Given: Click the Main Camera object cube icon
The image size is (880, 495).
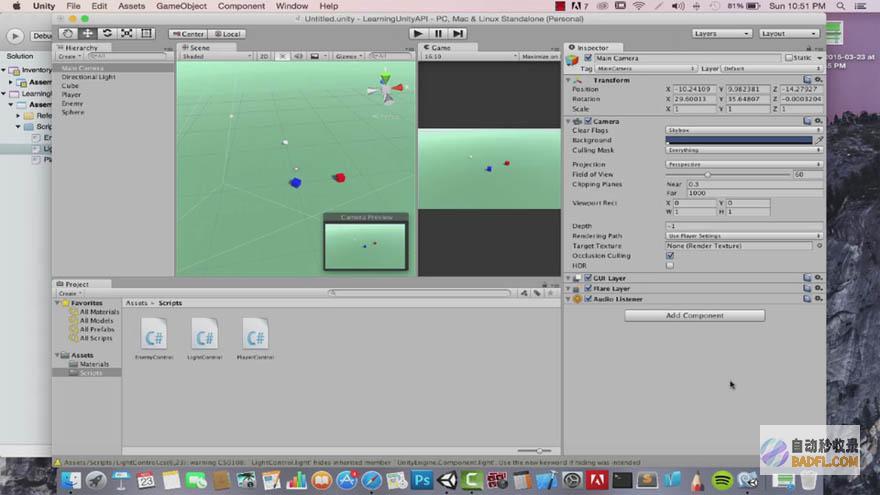Looking at the screenshot, I should coord(572,60).
